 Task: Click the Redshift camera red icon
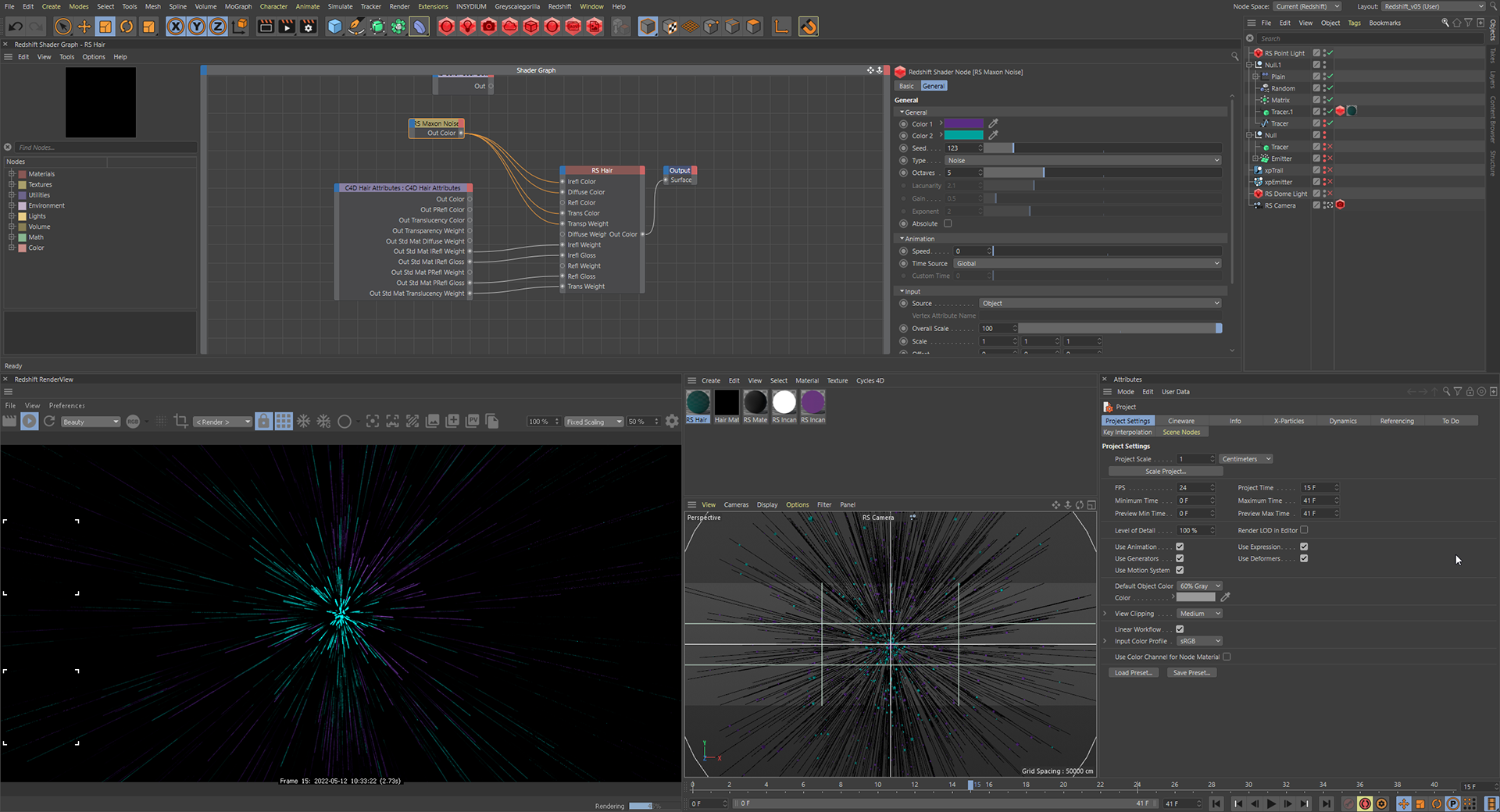coord(489,27)
